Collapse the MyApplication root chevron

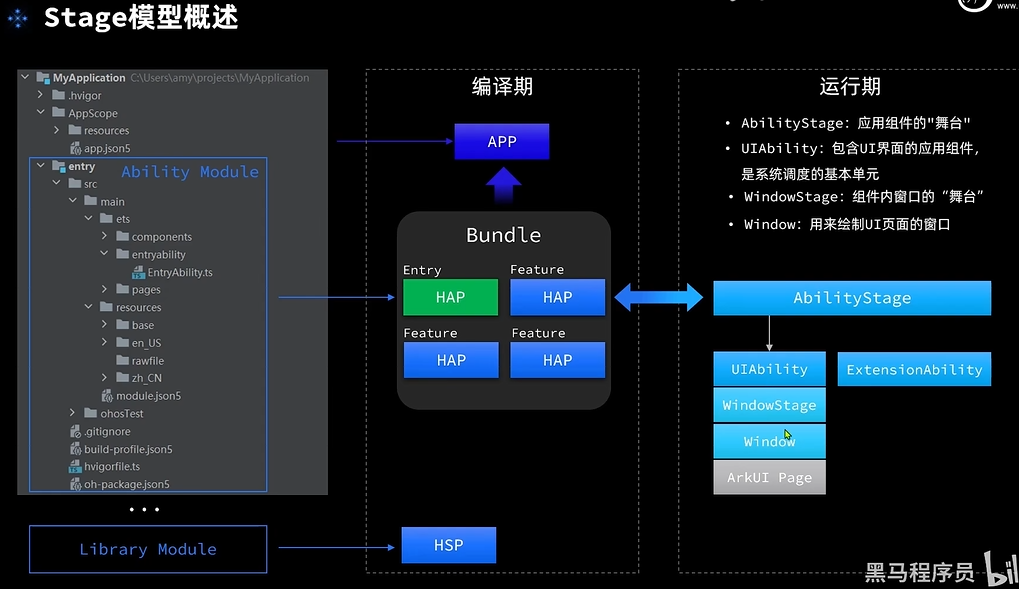coord(25,77)
